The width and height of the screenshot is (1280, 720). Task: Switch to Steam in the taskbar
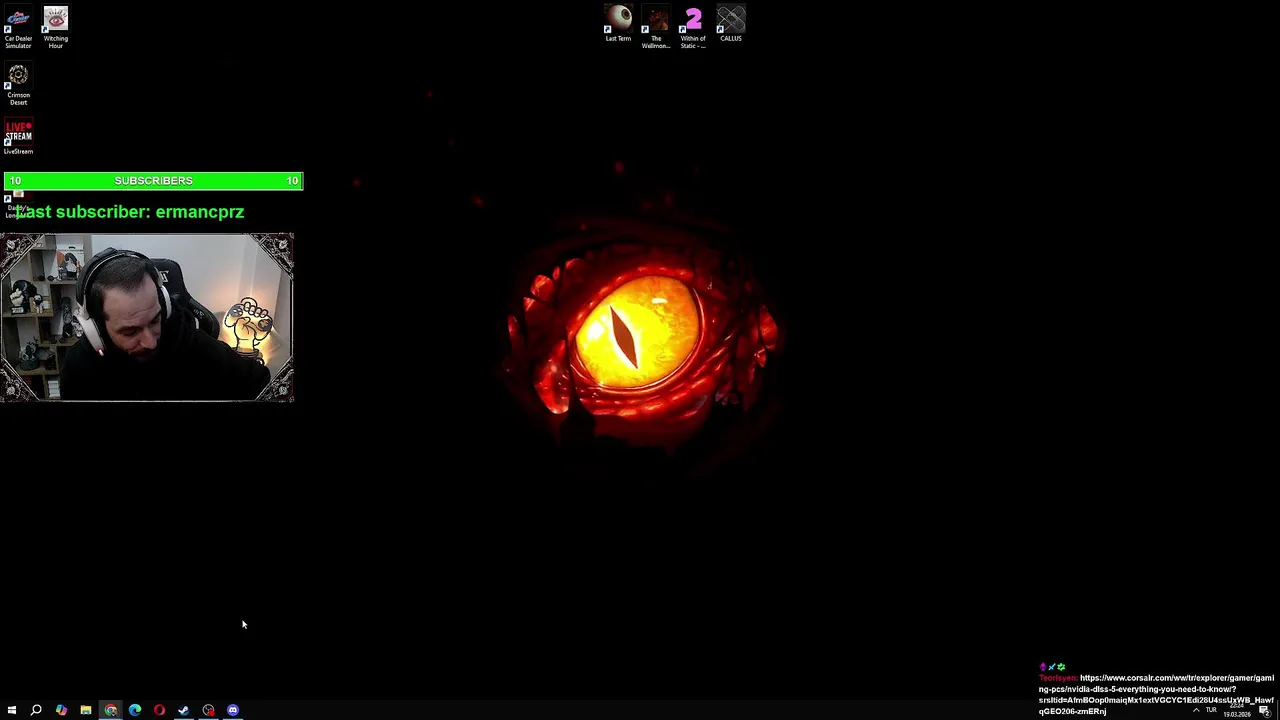pos(184,710)
